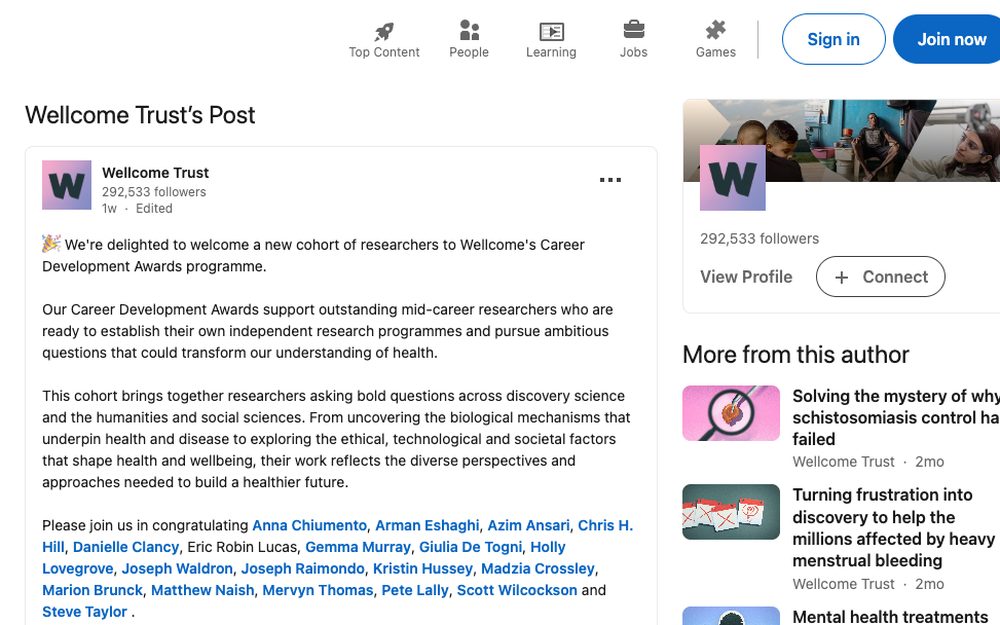Click the Connect button

tap(881, 277)
